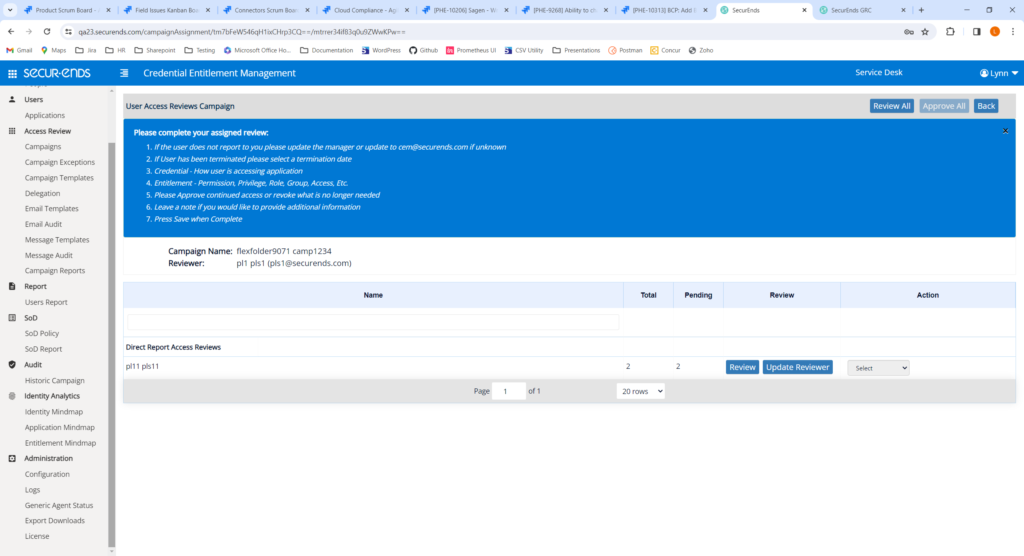This screenshot has width=1024, height=556.
Task: Open Chrome three-dot menu
Action: coord(1013,31)
